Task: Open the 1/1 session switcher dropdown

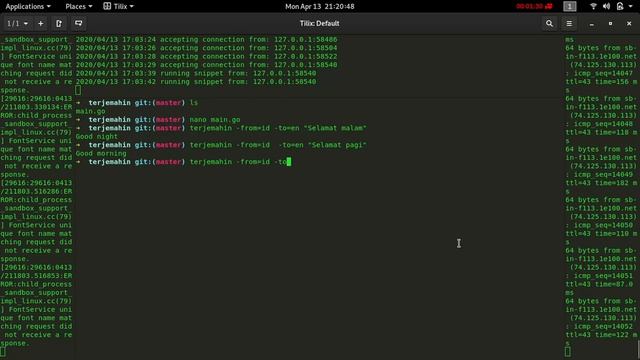Action: [x=17, y=24]
